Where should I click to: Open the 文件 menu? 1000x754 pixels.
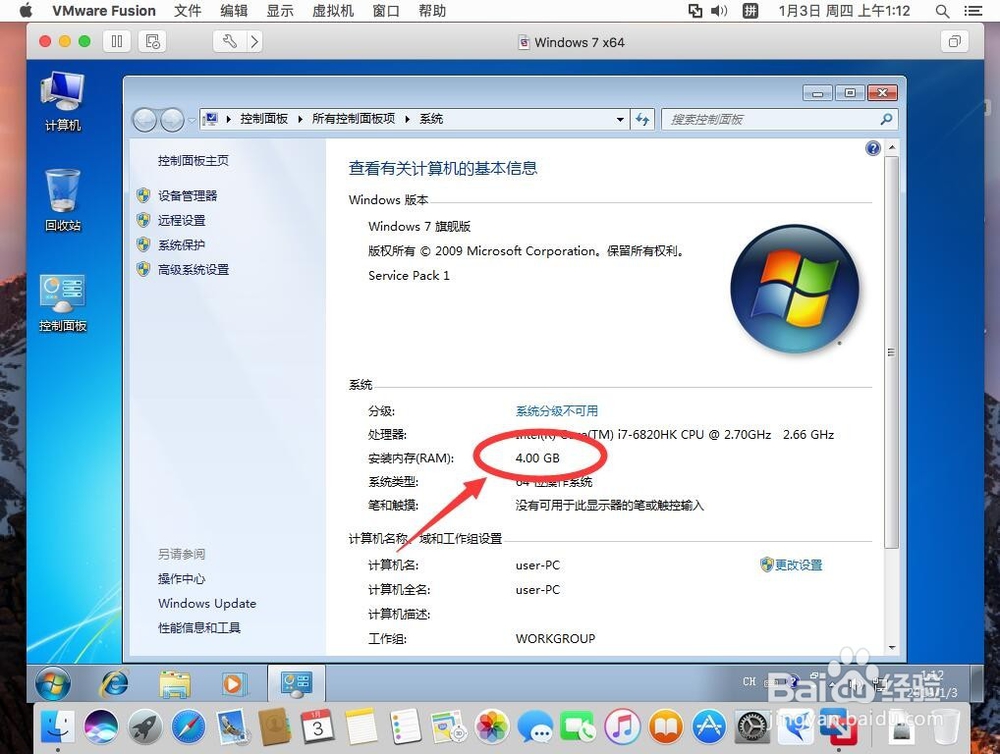click(188, 11)
